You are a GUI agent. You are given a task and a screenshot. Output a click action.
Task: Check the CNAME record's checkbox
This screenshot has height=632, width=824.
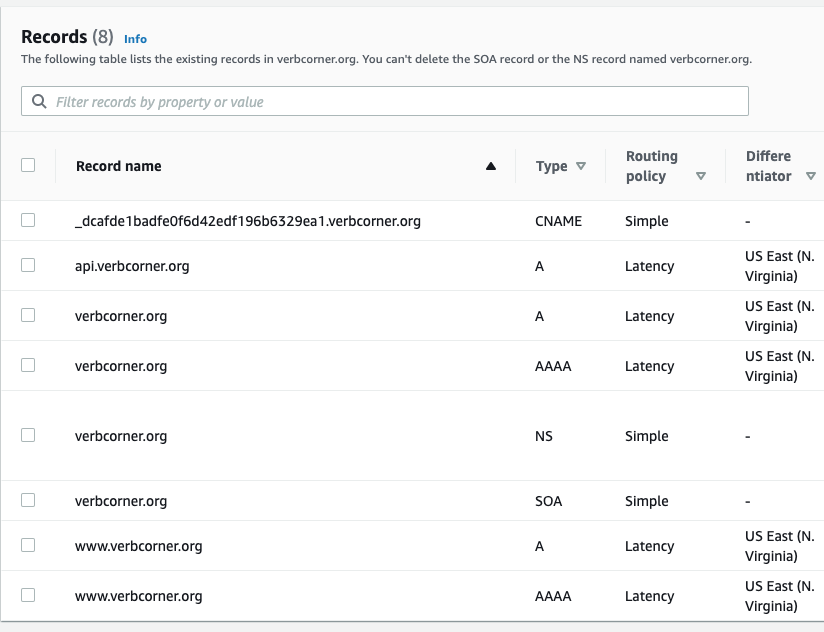tap(30, 221)
